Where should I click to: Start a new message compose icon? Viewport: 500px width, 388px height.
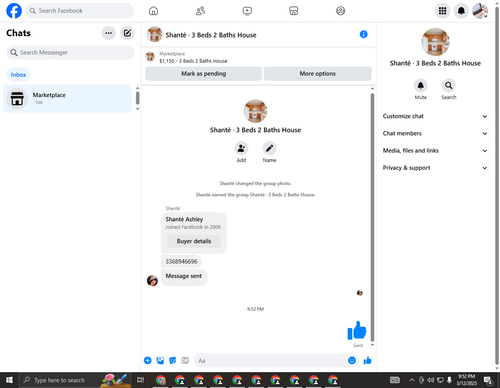[127, 33]
